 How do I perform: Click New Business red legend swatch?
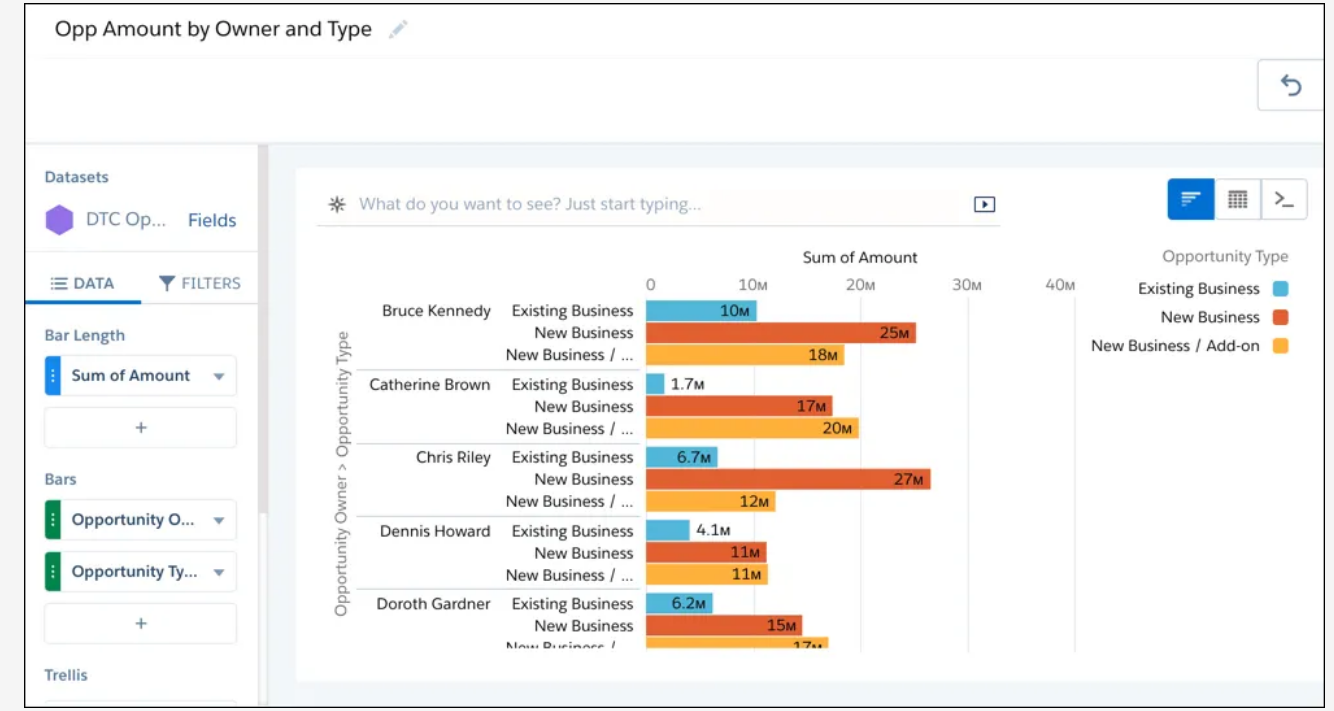click(x=1280, y=317)
